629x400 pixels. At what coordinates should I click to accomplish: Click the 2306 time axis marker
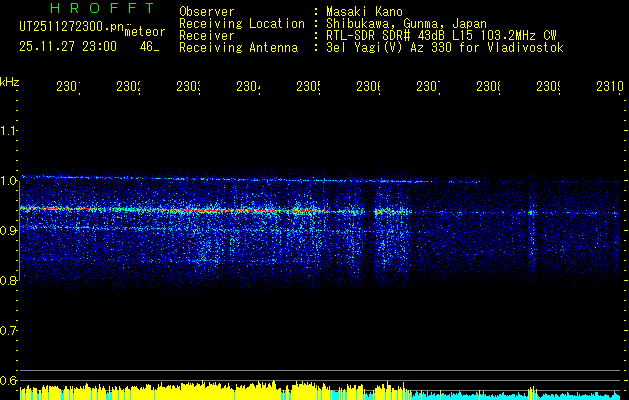click(369, 87)
